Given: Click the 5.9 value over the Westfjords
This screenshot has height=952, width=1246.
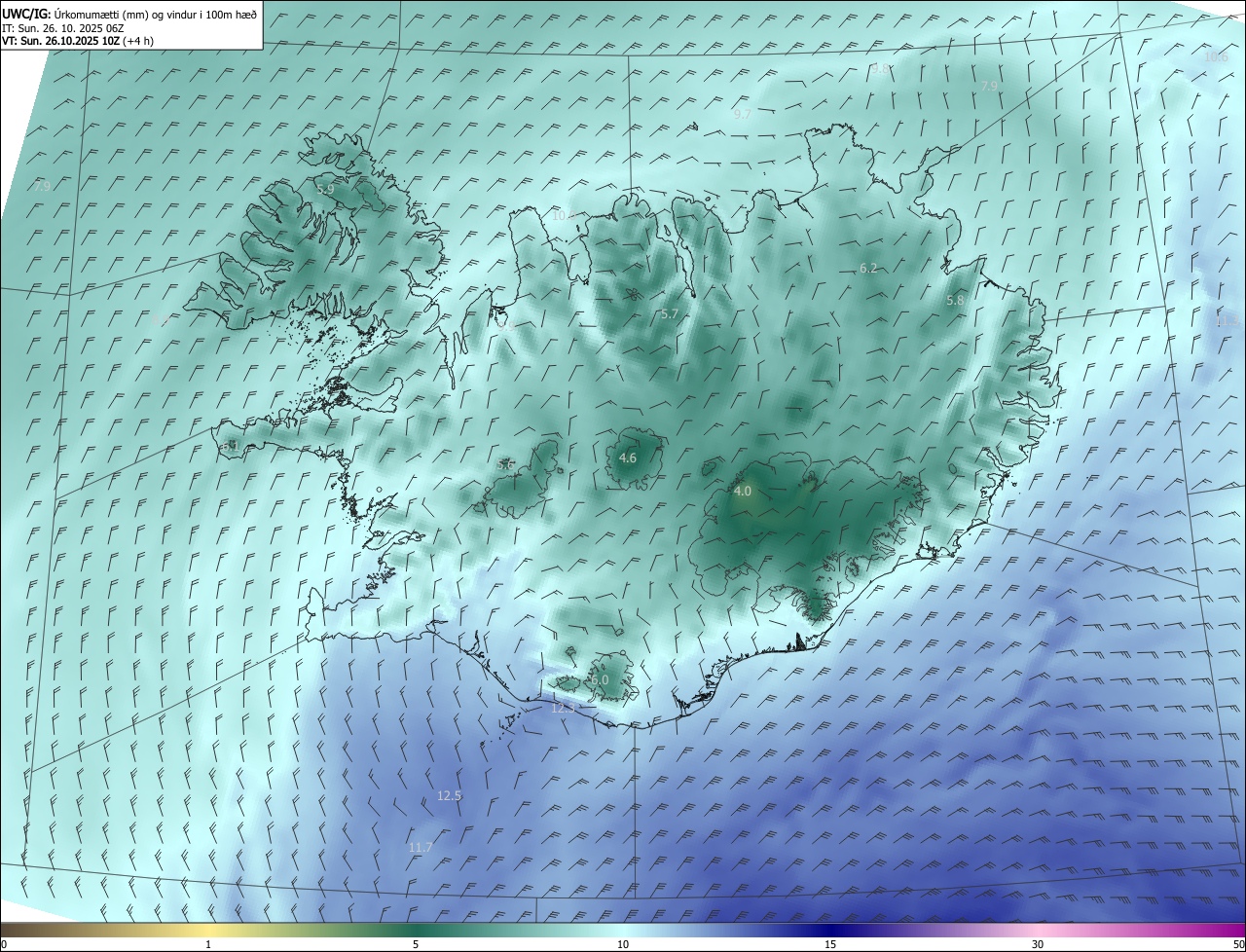Looking at the screenshot, I should coord(325,189).
